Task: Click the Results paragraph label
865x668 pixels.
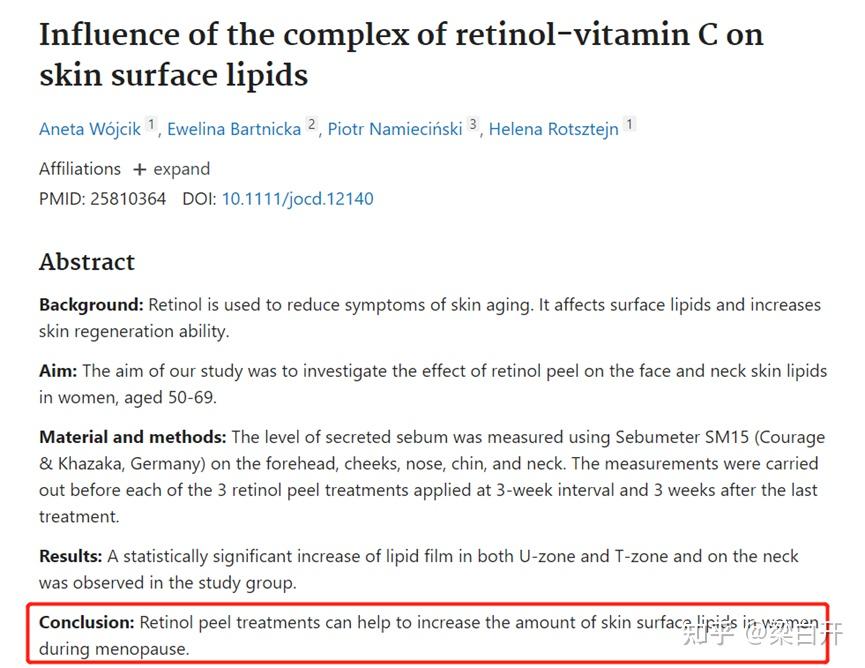Action: click(71, 556)
